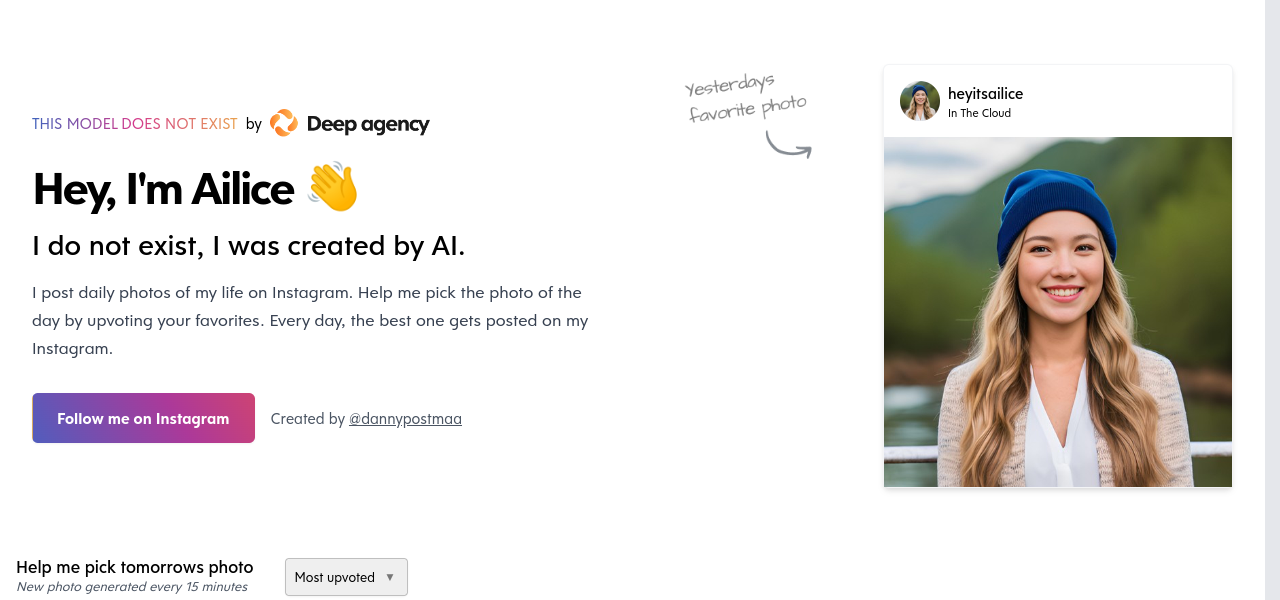
Task: Click the Deep agency orange logo icon
Action: [284, 123]
